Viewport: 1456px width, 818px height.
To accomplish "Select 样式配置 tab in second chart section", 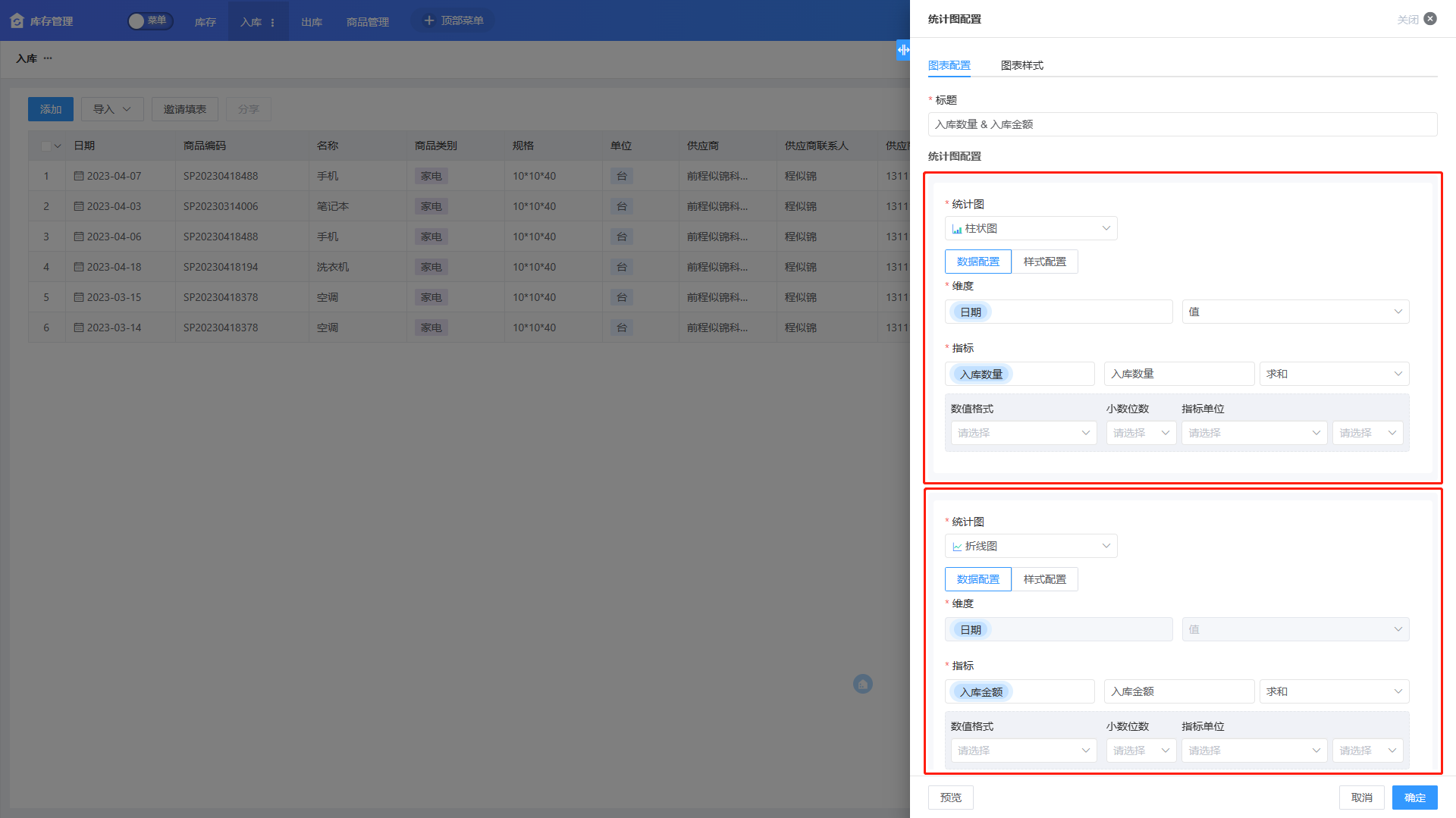I will pos(1045,579).
